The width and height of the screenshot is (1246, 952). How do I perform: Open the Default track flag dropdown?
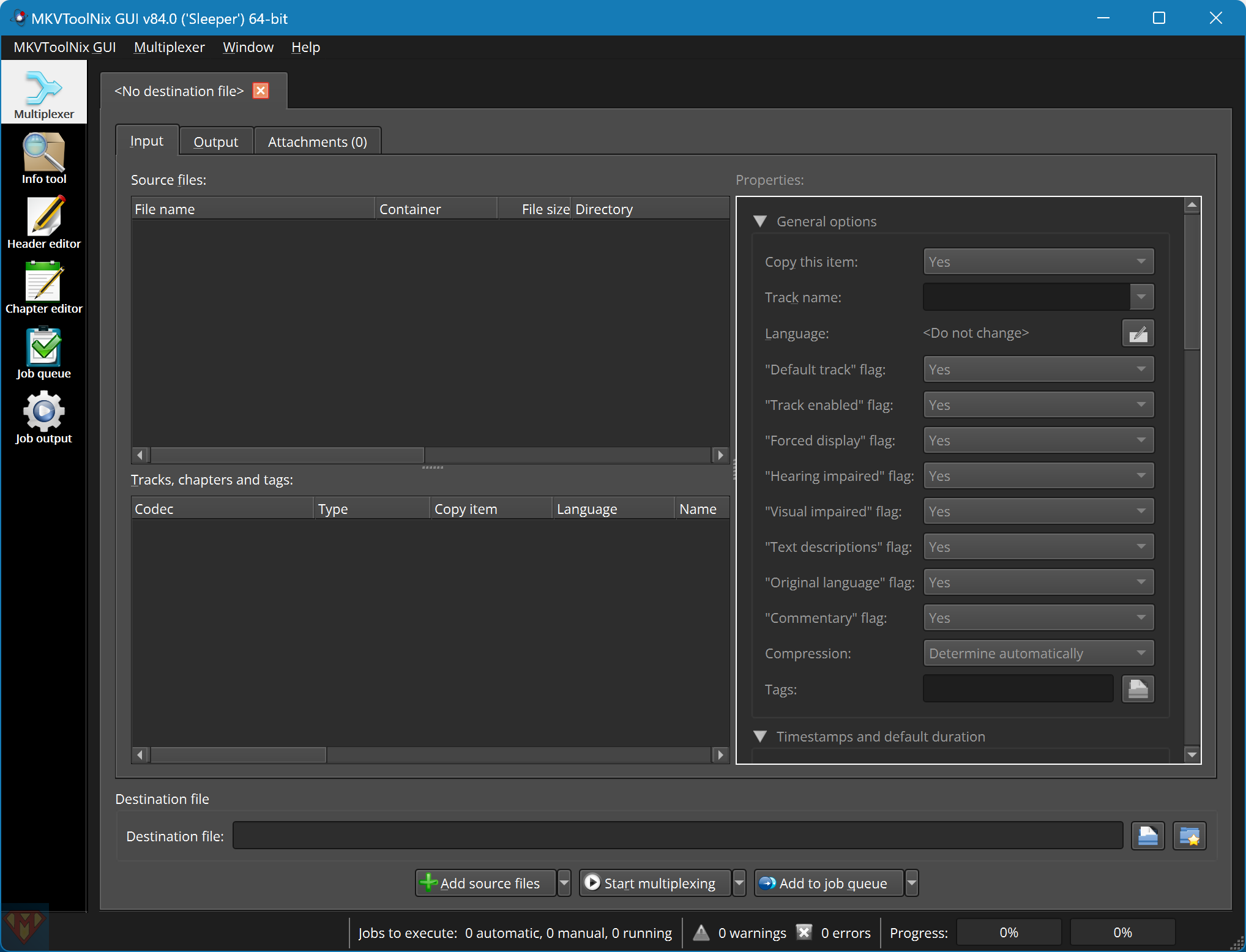tap(1035, 370)
